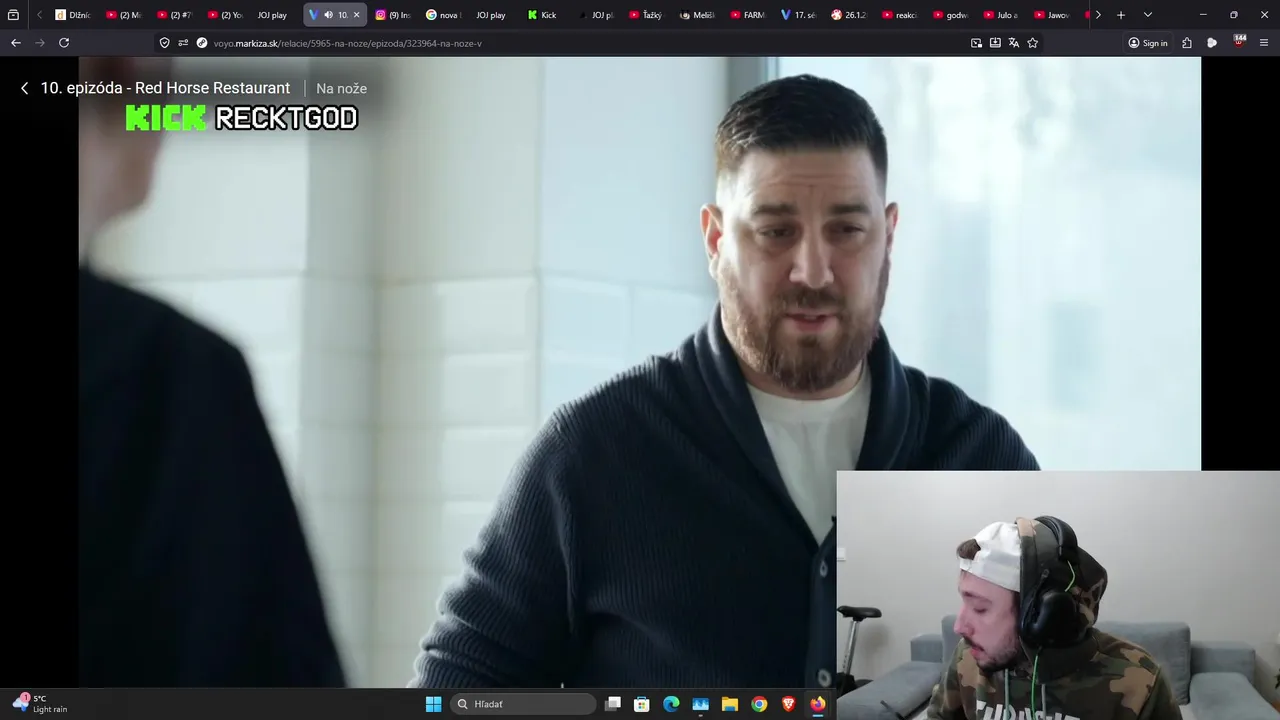1280x720 pixels.
Task: Show site information for voyo.markiza.sk
Action: (x=202, y=43)
